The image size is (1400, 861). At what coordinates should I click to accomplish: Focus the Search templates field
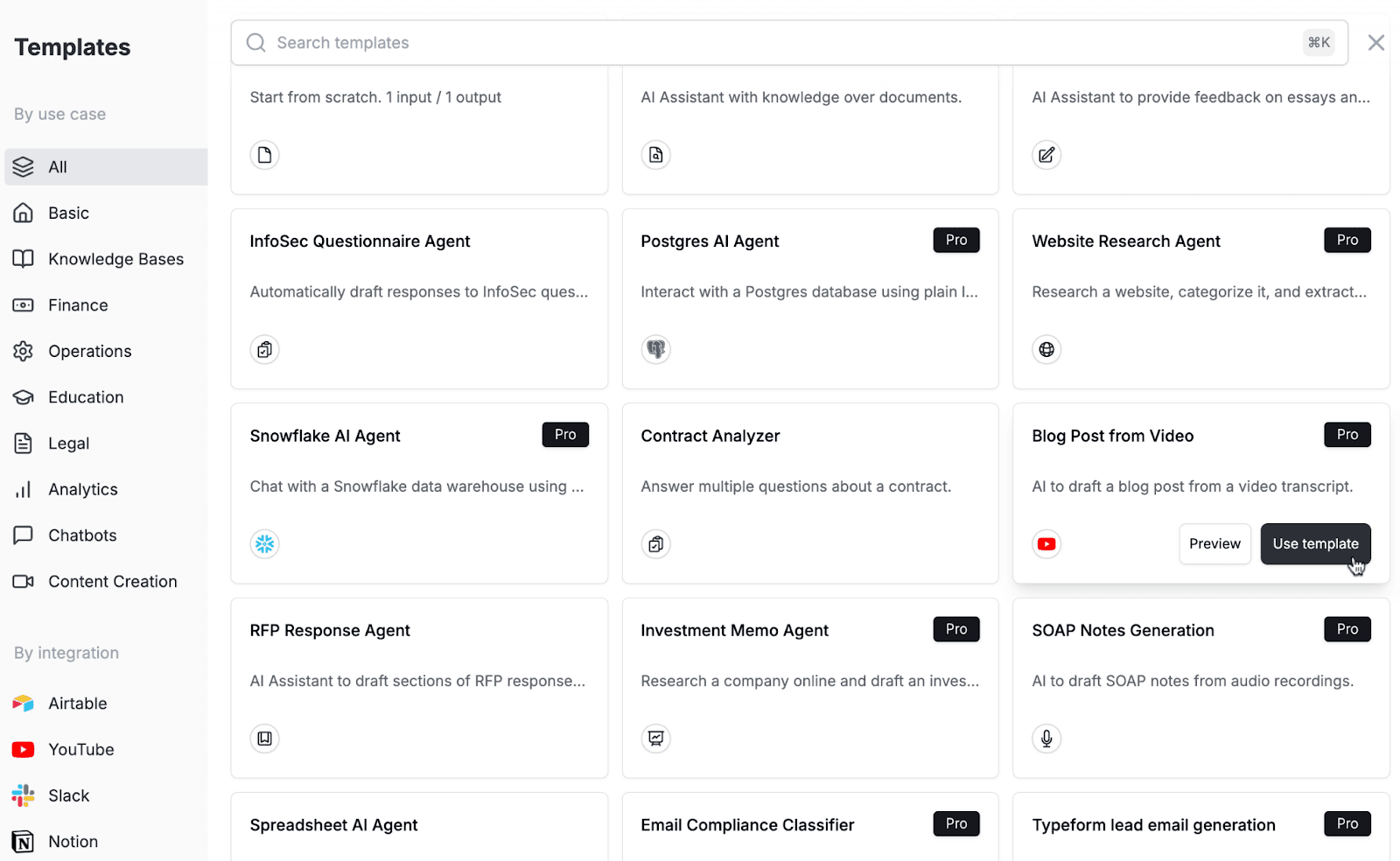[x=789, y=43]
